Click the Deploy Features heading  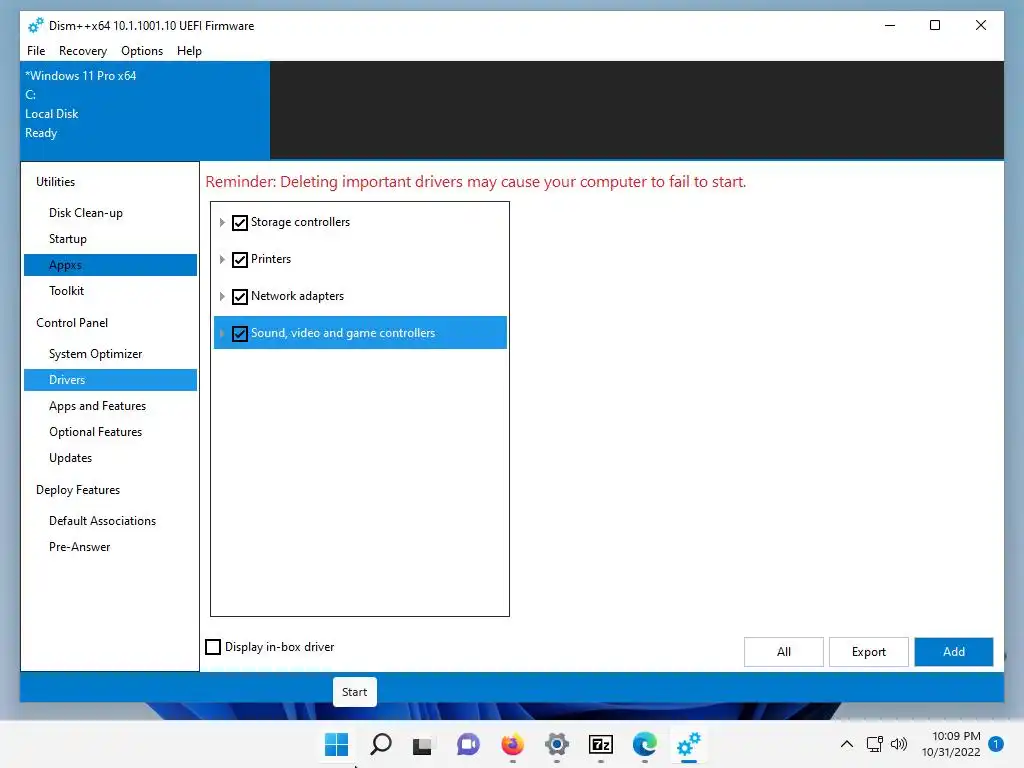(78, 490)
